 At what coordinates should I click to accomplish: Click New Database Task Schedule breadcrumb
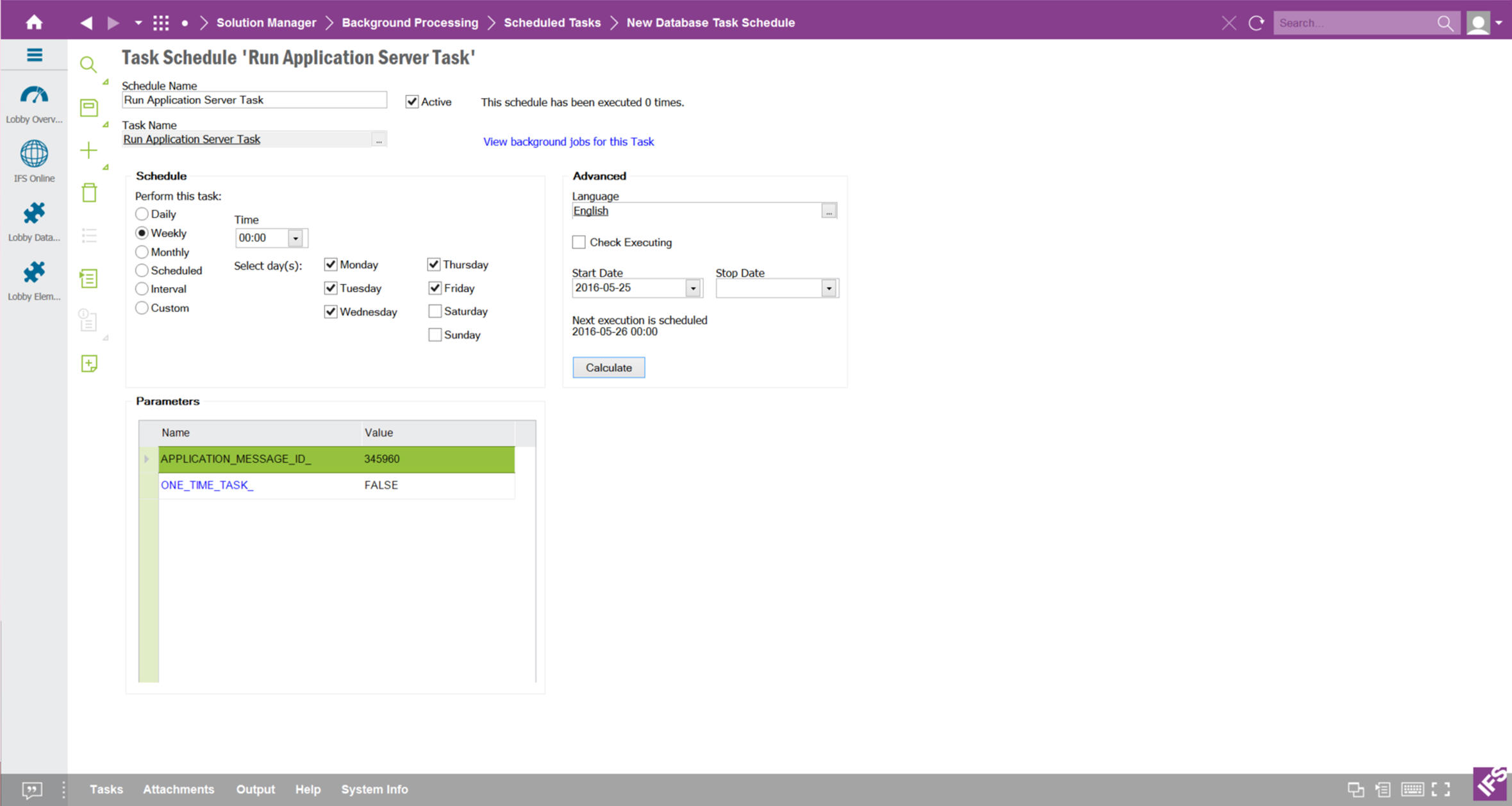(711, 22)
